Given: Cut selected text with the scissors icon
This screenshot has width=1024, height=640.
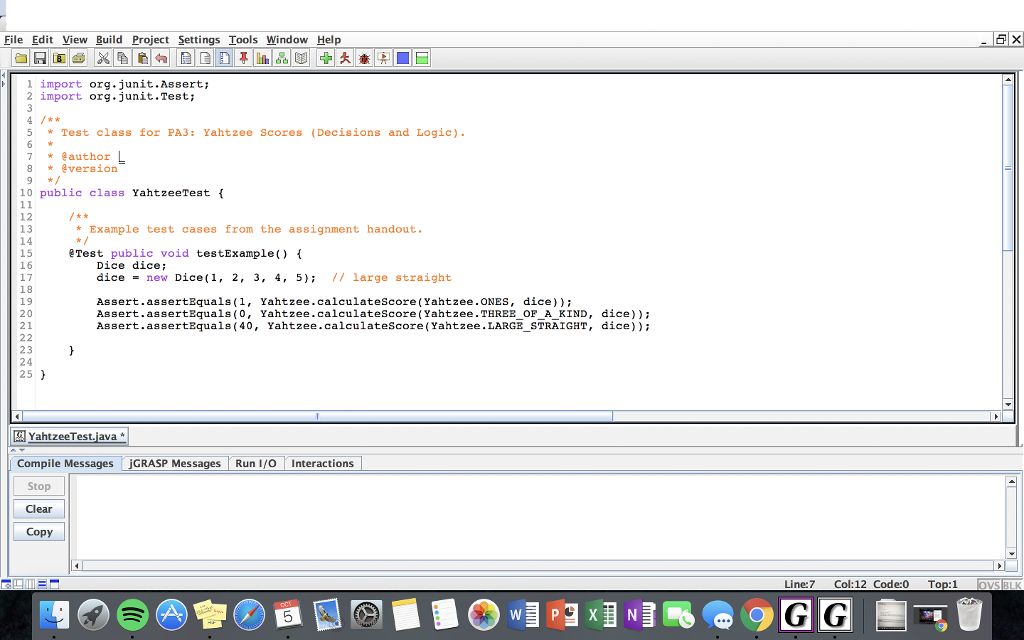Looking at the screenshot, I should click(103, 57).
